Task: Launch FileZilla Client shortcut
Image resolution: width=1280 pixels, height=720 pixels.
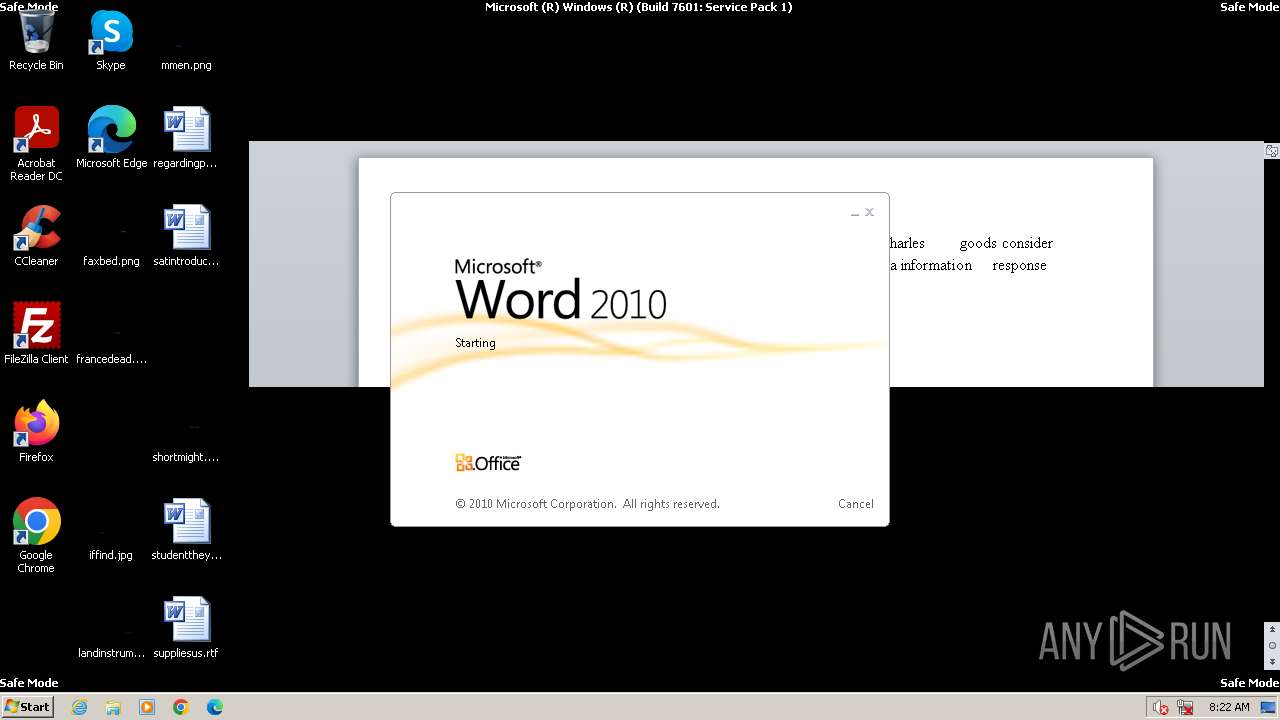Action: [36, 334]
